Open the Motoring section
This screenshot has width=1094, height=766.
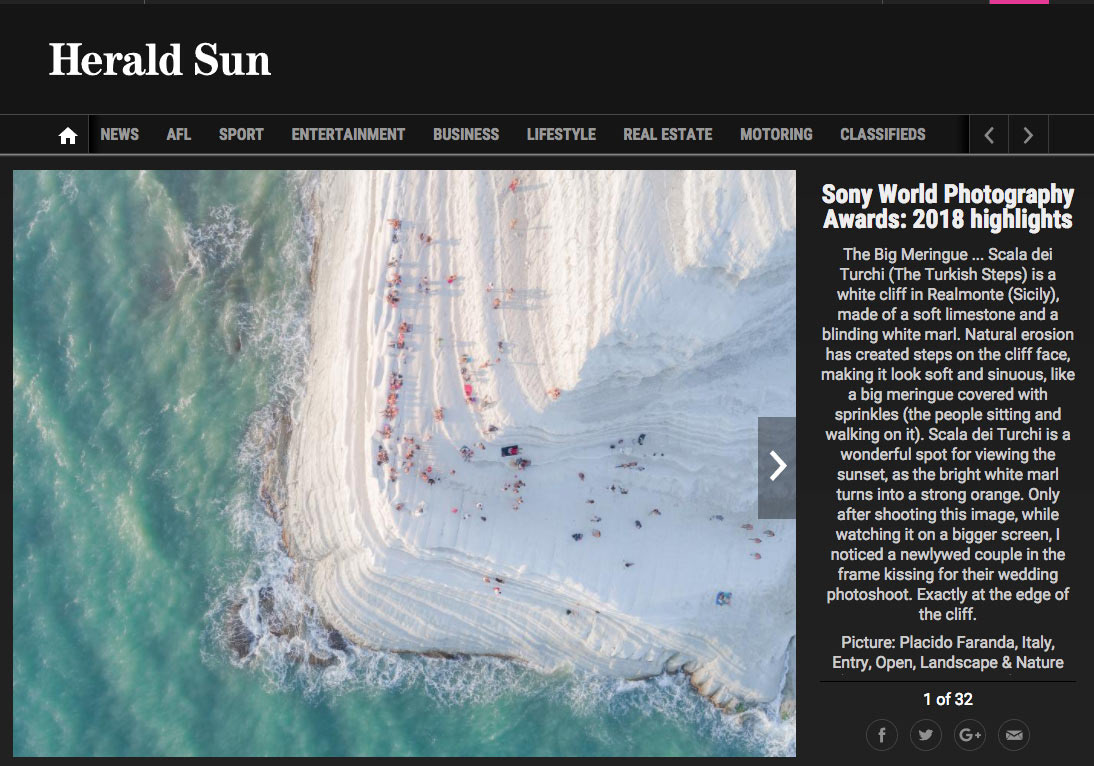pyautogui.click(x=776, y=135)
